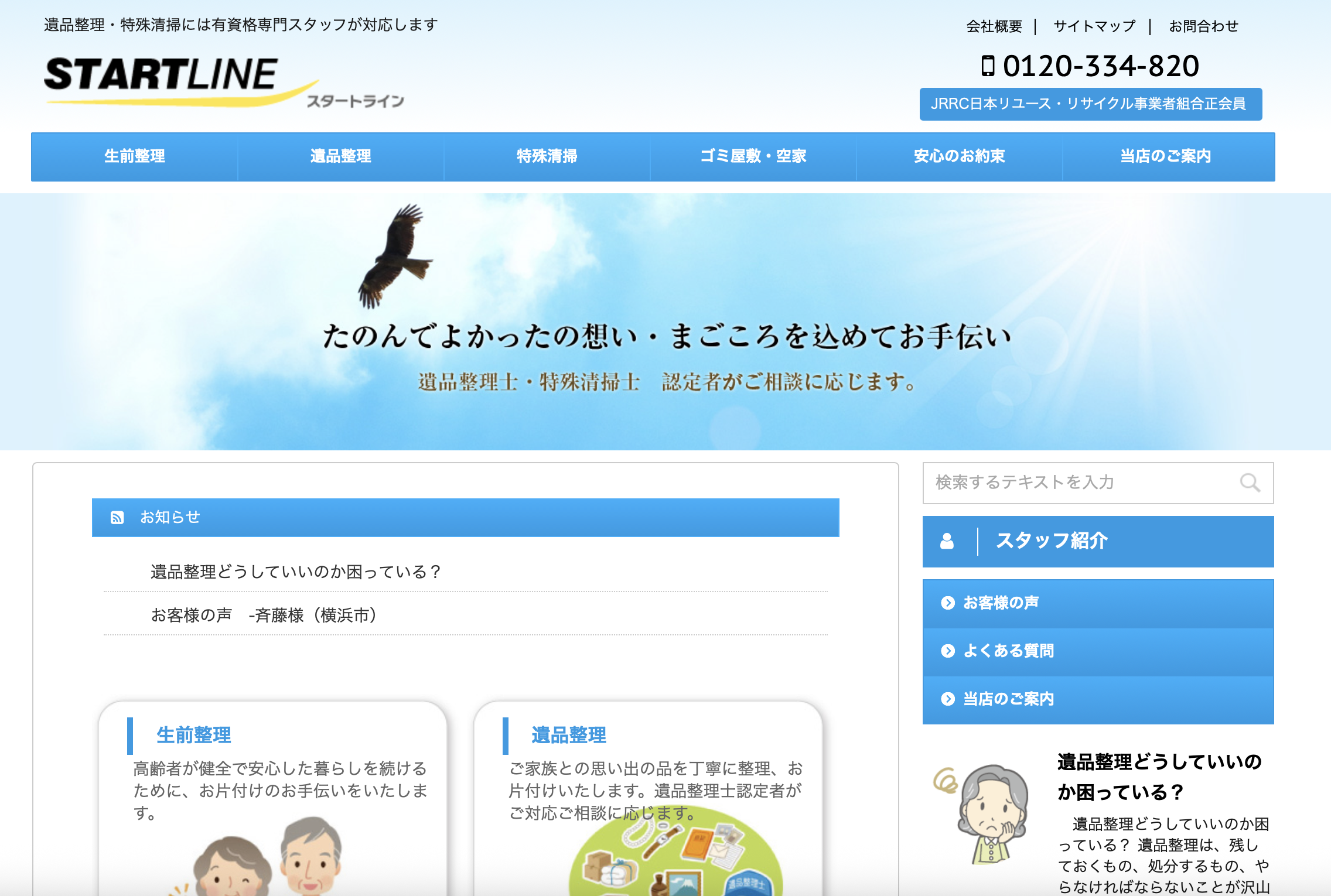Open the スタッフ紹介 sidebar banner

pyautogui.click(x=1098, y=541)
